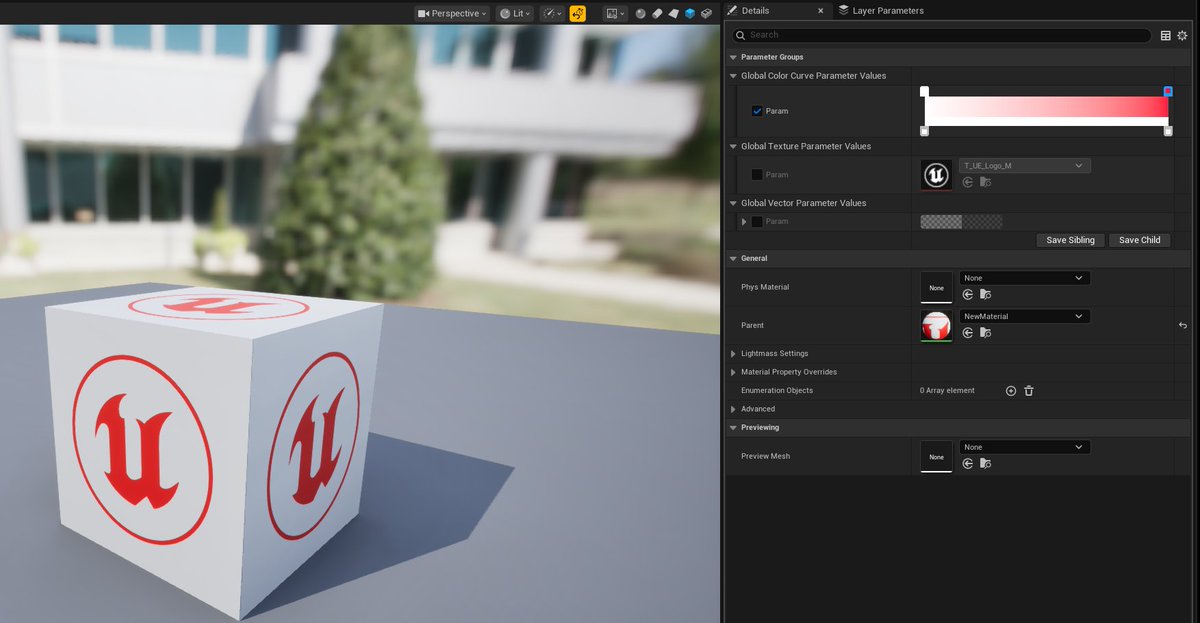
Task: Add an Enumeration Objects array element
Action: point(1011,391)
